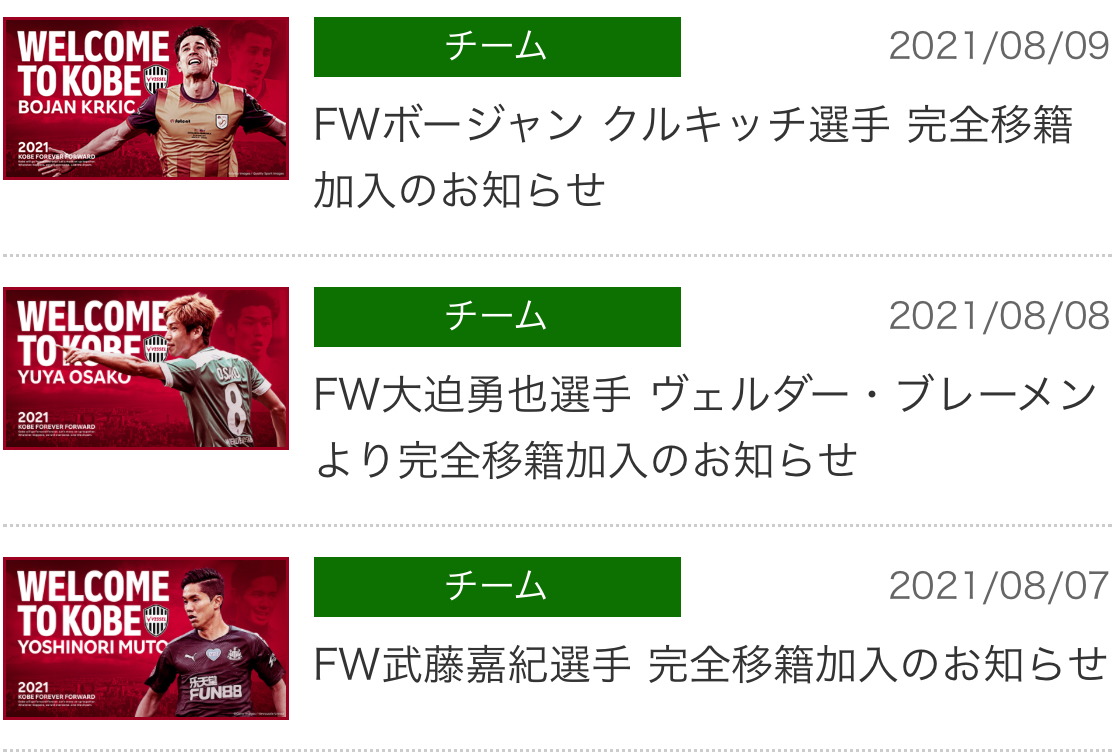This screenshot has width=1114, height=753.
Task: Open the Yoshinori Muto welcome banner thumbnail
Action: (x=146, y=638)
